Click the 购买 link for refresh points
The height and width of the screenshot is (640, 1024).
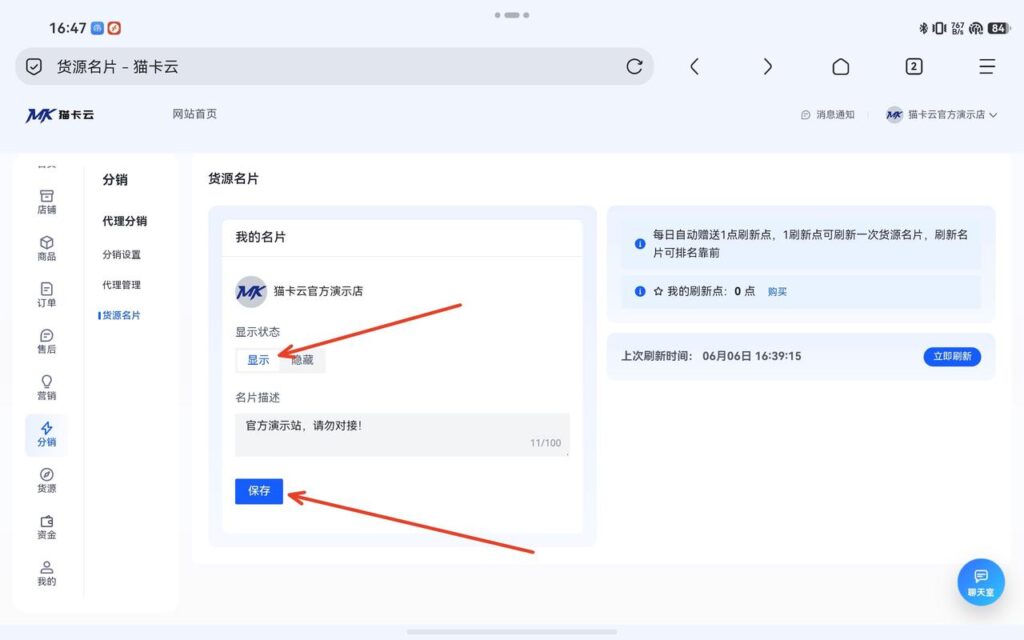pos(777,292)
